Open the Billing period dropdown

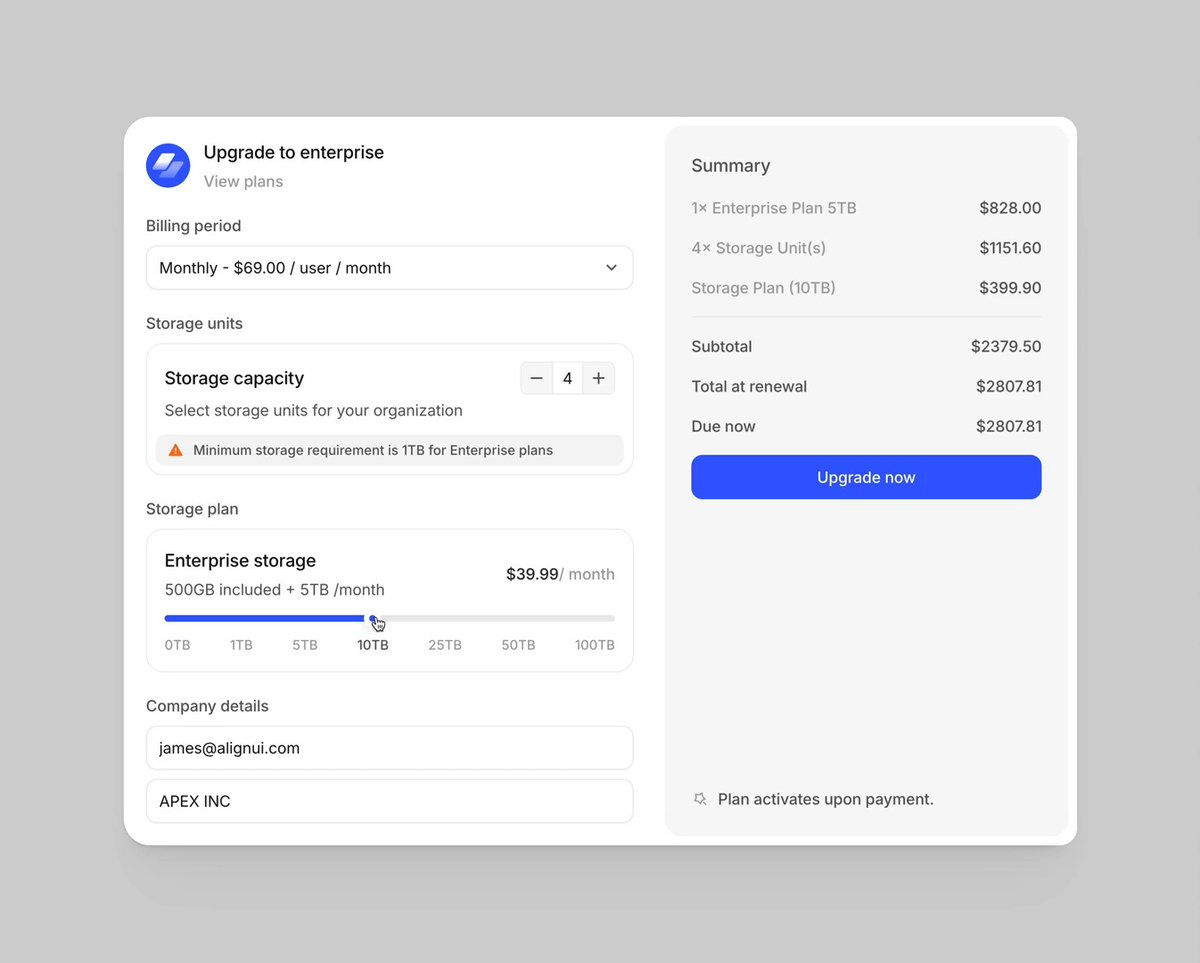(x=390, y=268)
